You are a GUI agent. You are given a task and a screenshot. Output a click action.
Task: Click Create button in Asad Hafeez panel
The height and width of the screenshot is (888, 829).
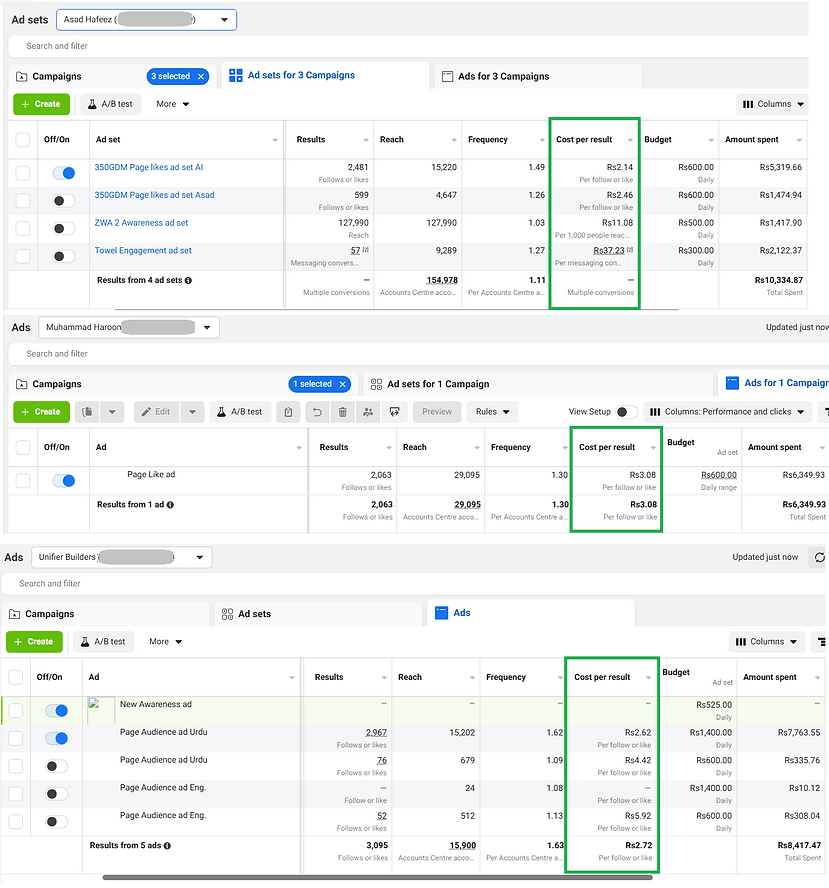(41, 104)
